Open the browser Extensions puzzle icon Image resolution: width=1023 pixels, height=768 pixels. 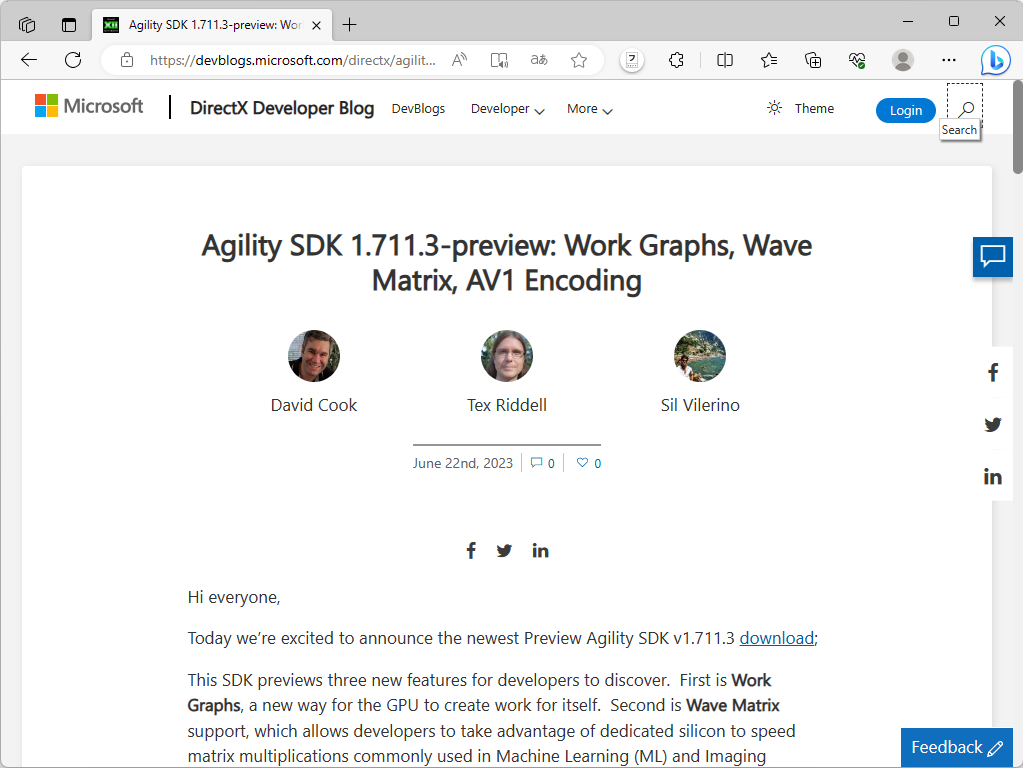(677, 60)
